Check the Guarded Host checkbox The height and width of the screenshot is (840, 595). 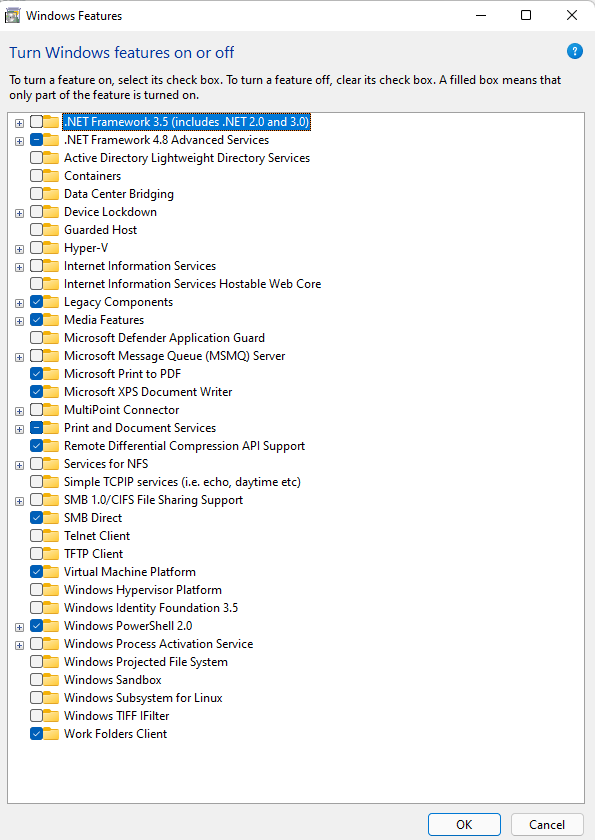tap(36, 230)
